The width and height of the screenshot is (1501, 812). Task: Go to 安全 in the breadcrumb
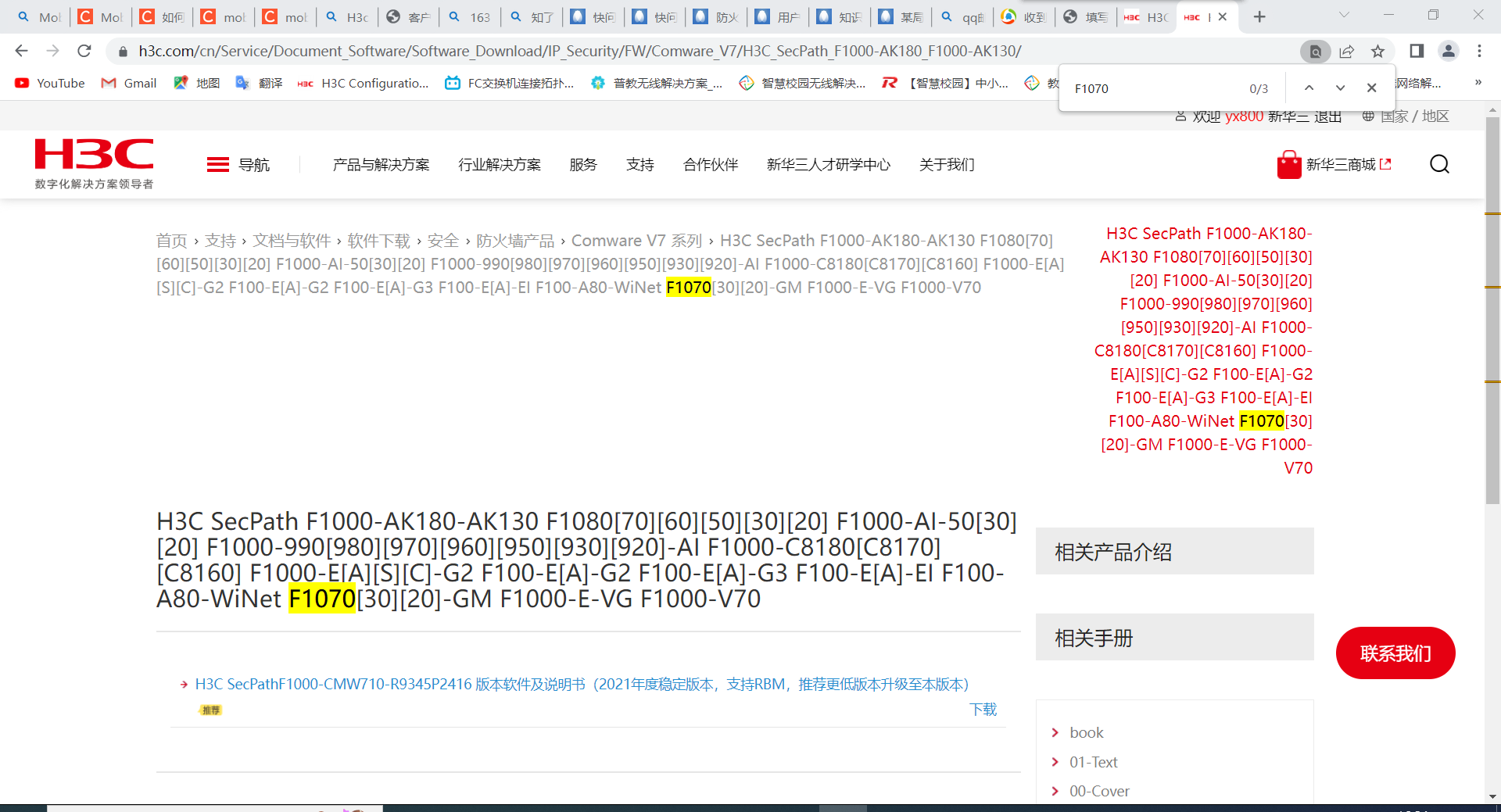443,241
